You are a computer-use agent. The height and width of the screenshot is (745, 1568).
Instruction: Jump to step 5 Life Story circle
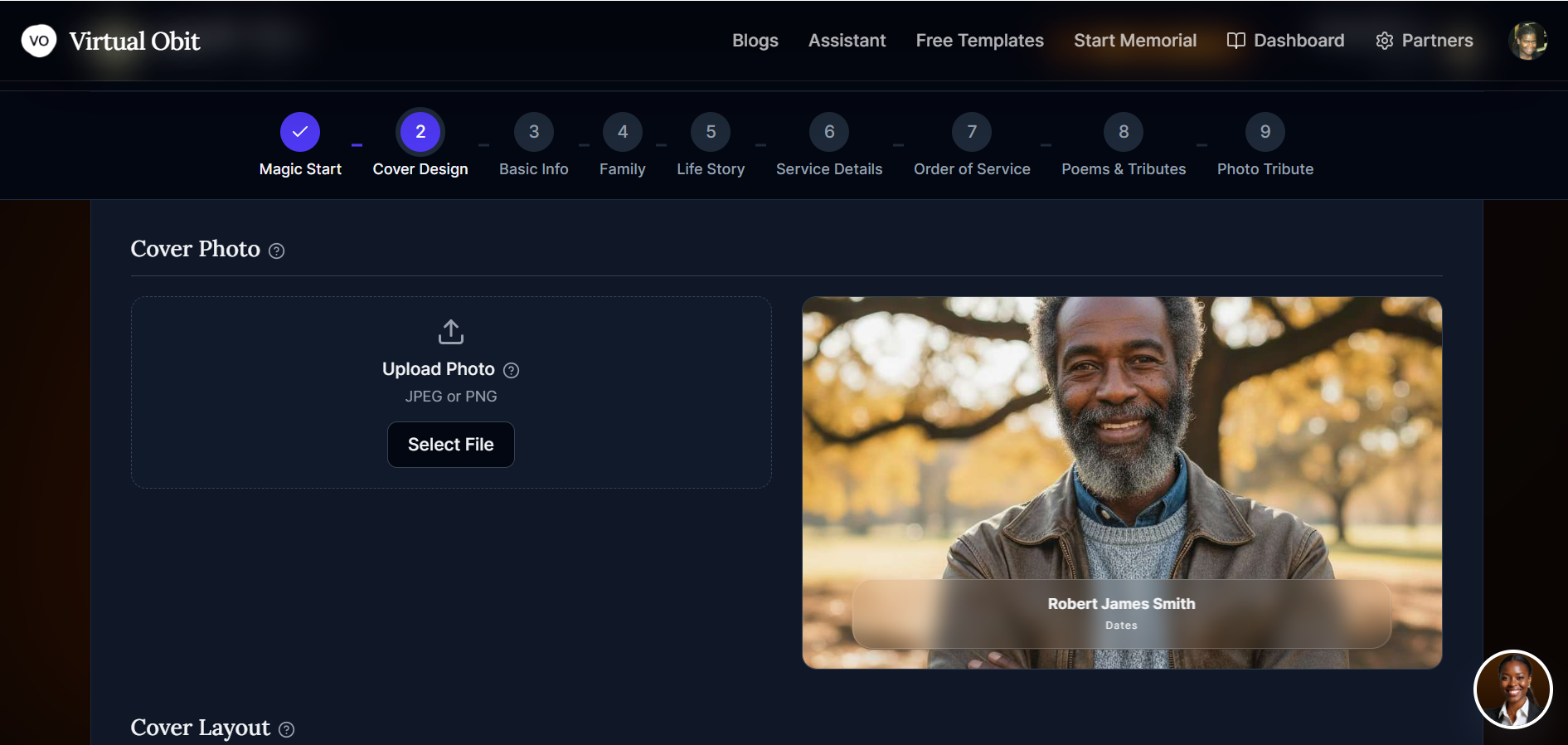pyautogui.click(x=711, y=132)
